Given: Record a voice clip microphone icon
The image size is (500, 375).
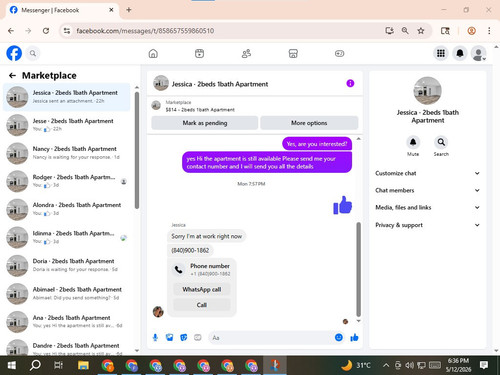Looking at the screenshot, I should coord(155,338).
